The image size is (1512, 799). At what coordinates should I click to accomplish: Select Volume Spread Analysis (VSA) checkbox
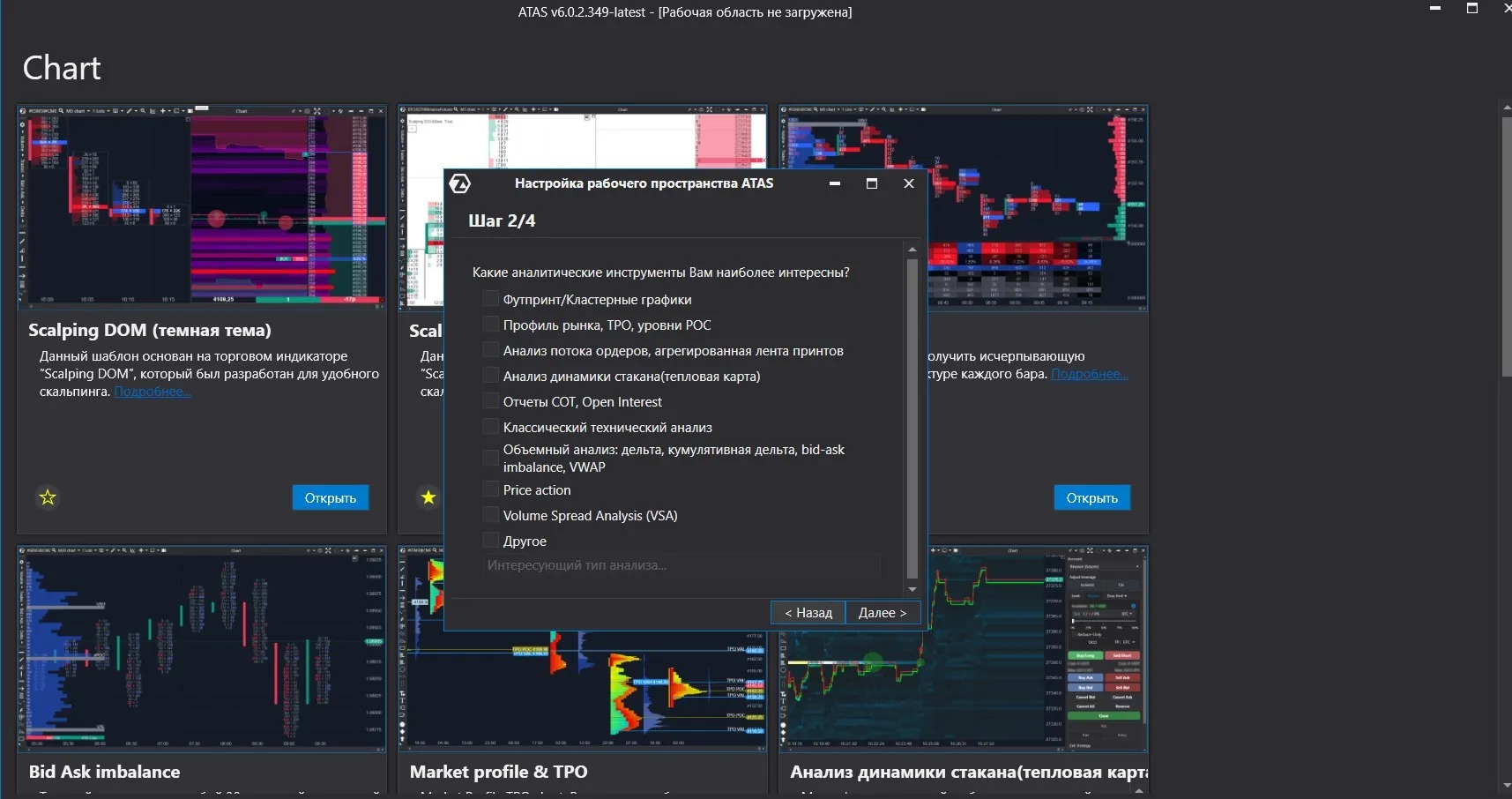point(490,515)
